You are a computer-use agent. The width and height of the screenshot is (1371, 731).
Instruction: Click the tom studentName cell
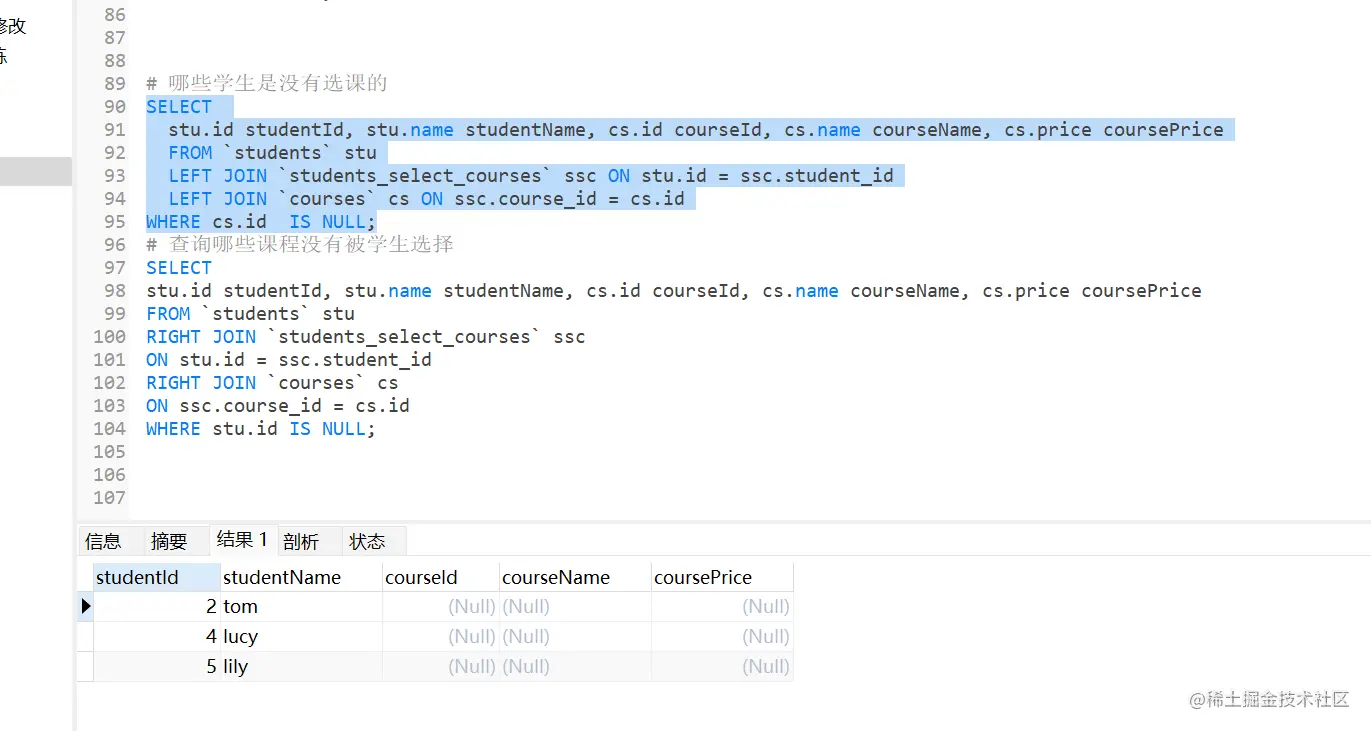301,606
